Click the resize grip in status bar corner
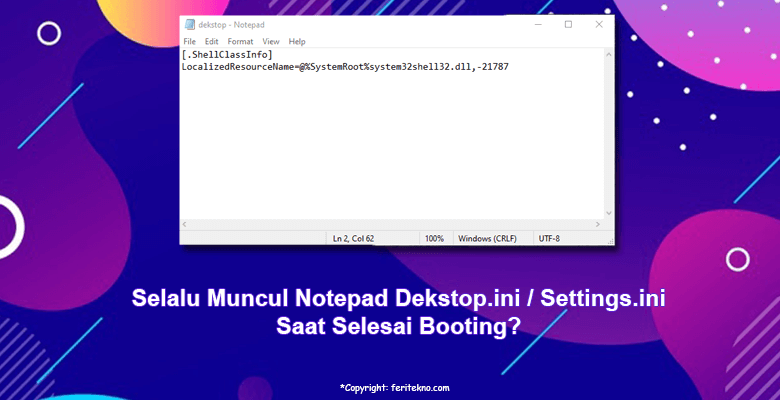Viewport: 780px width, 400px height. pyautogui.click(x=610, y=241)
